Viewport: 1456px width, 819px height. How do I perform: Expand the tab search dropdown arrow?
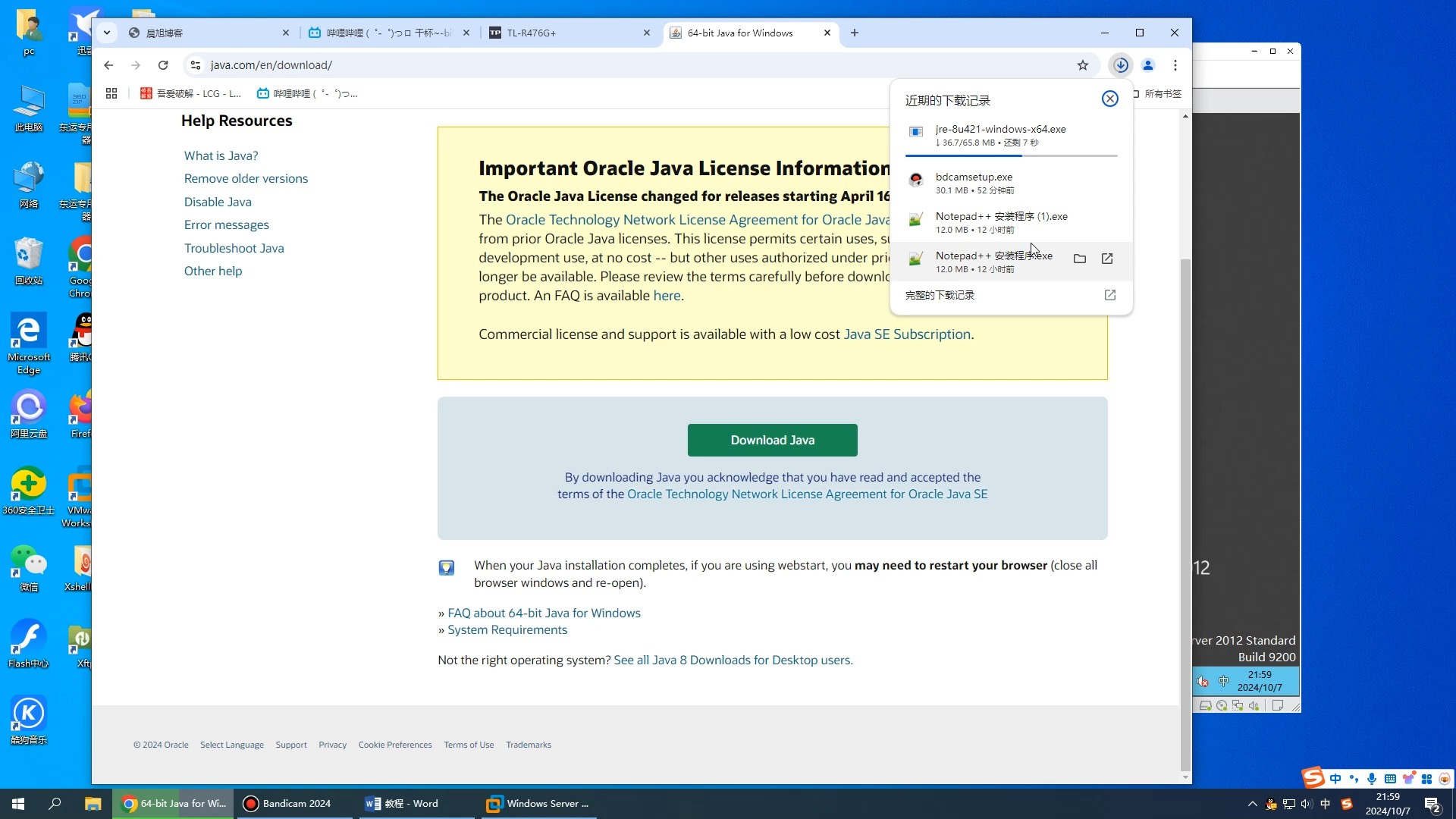(x=107, y=33)
